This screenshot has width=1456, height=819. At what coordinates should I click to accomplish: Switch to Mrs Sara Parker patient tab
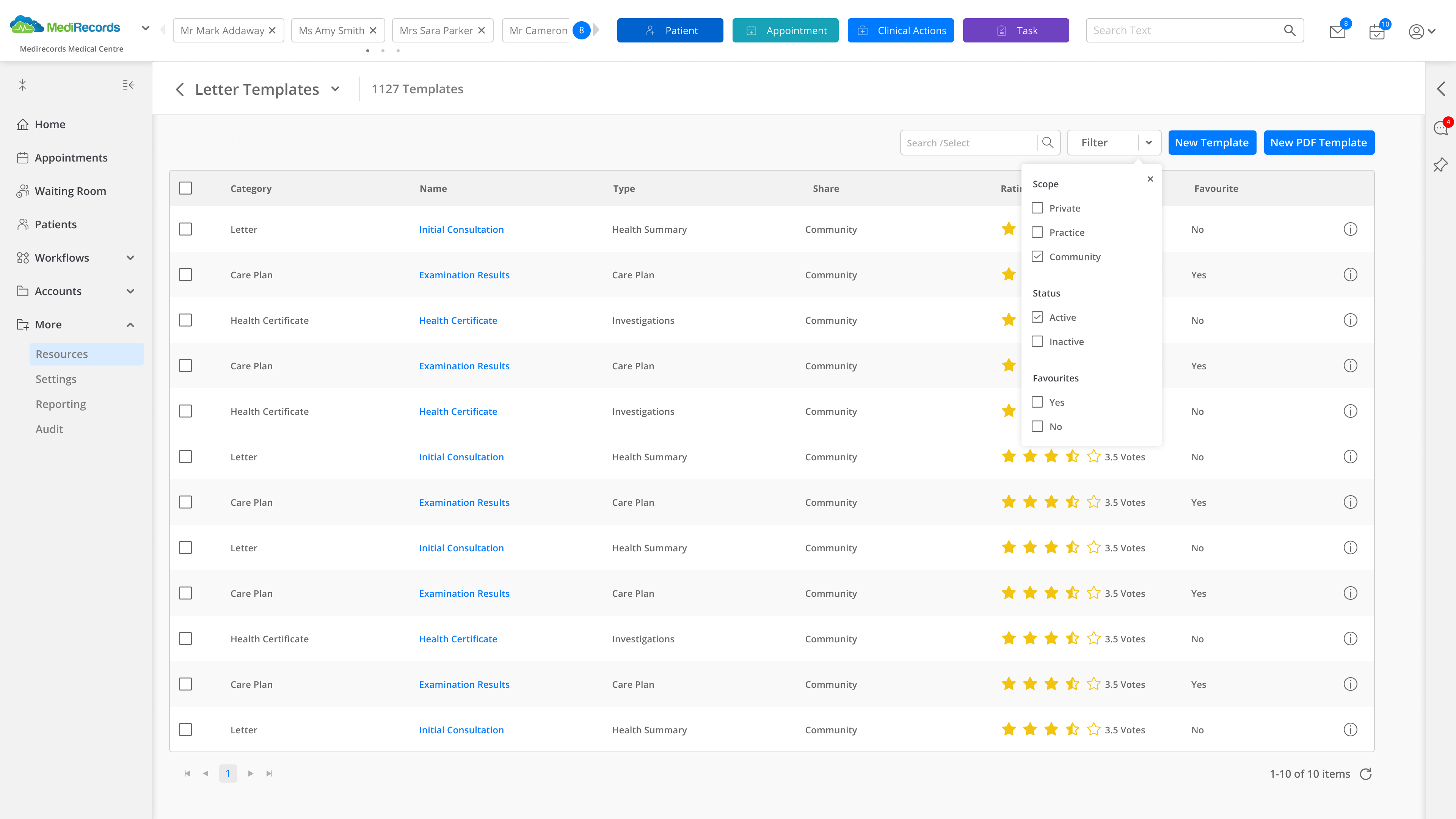(436, 30)
